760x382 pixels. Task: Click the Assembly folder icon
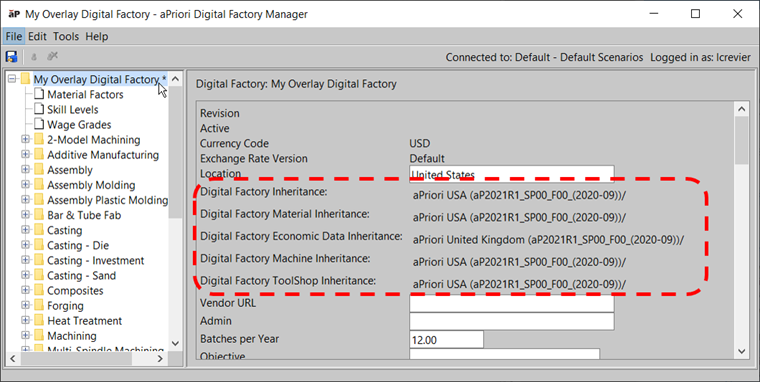(39, 170)
